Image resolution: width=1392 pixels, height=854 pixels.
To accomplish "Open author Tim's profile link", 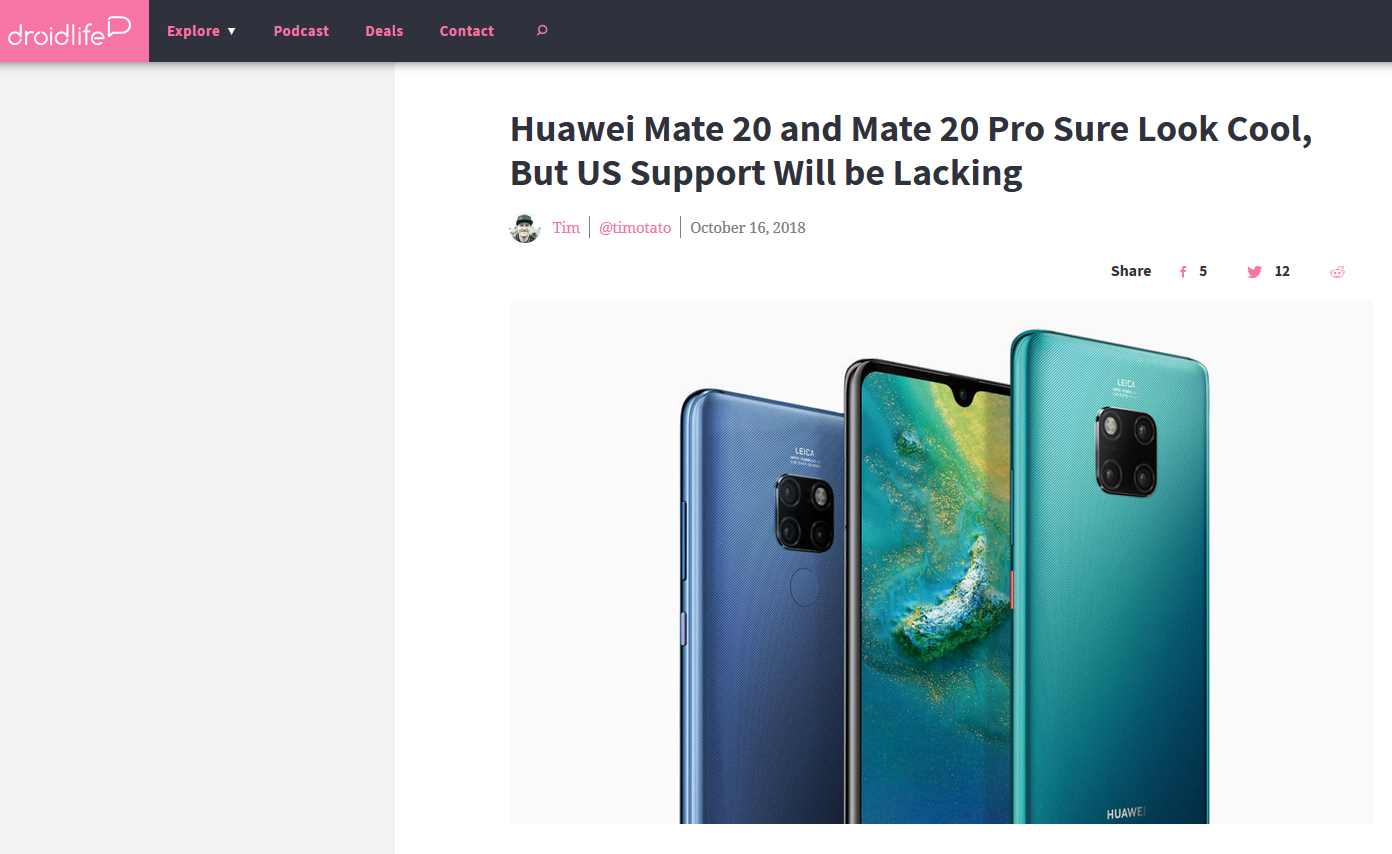I will point(566,228).
